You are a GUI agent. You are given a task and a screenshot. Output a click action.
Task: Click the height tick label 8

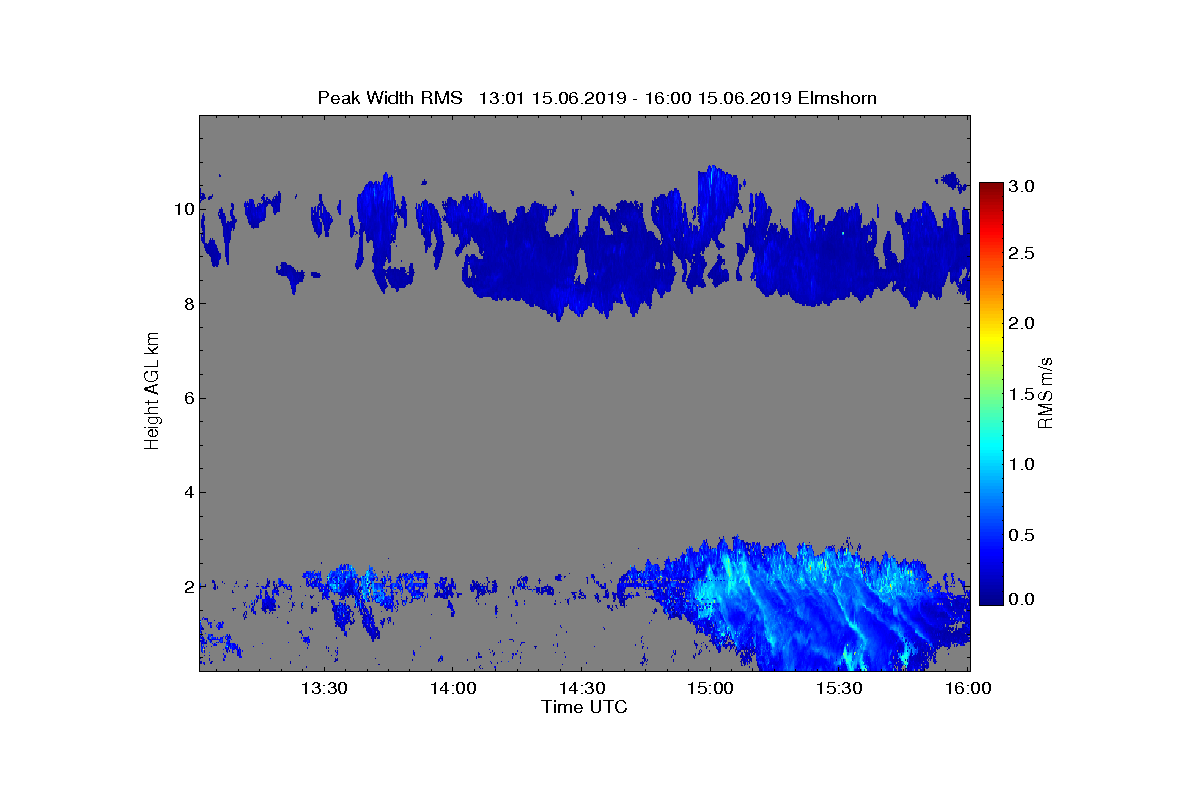(188, 304)
